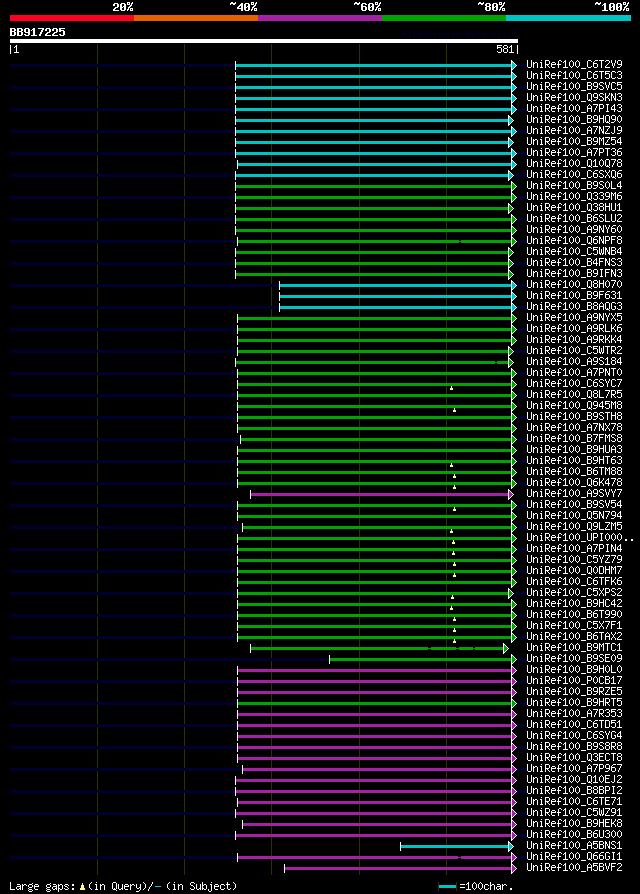Click the short cyan bar for UniRef100_Q8H070
This screenshot has height=894, width=640.
point(398,285)
